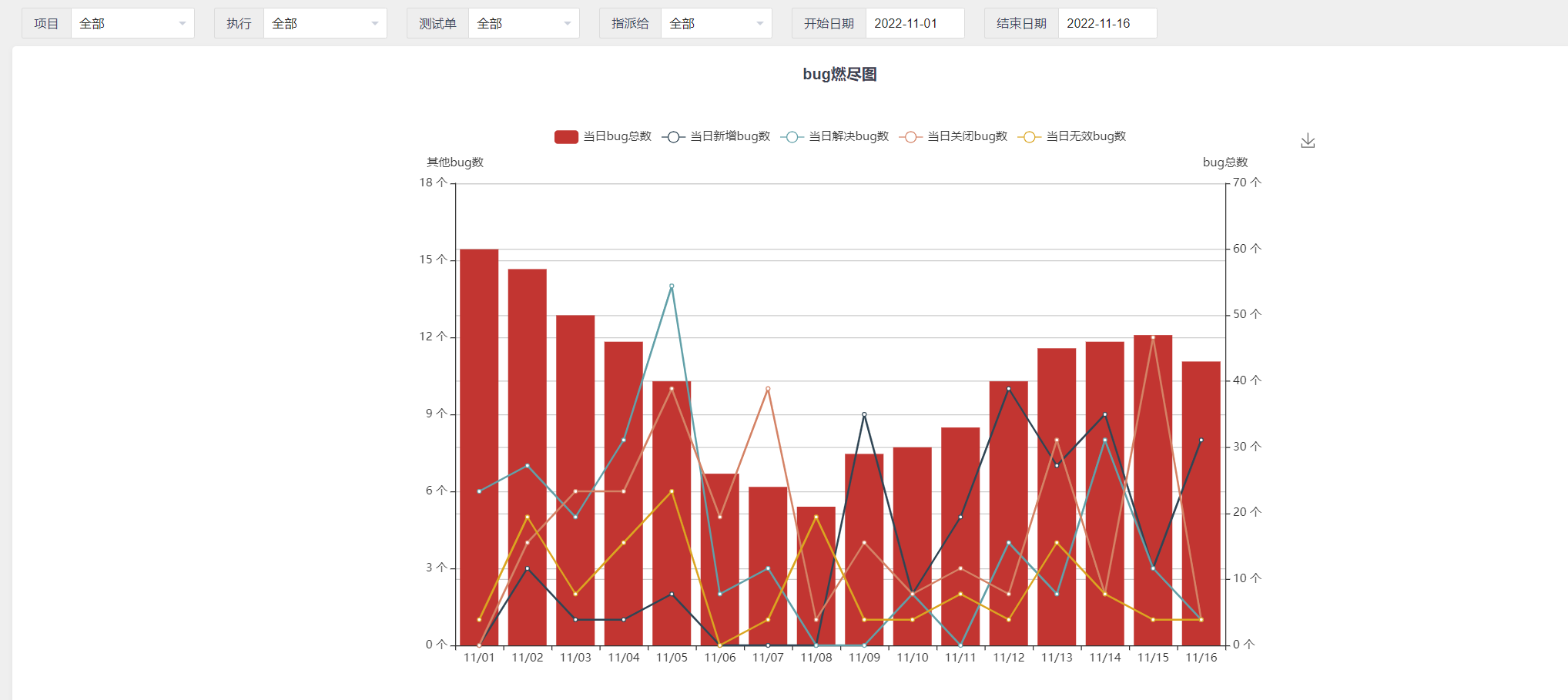The width and height of the screenshot is (1568, 700).
Task: Click the 当日关闭bug数 peak point on 11/15
Action: pyautogui.click(x=1153, y=337)
